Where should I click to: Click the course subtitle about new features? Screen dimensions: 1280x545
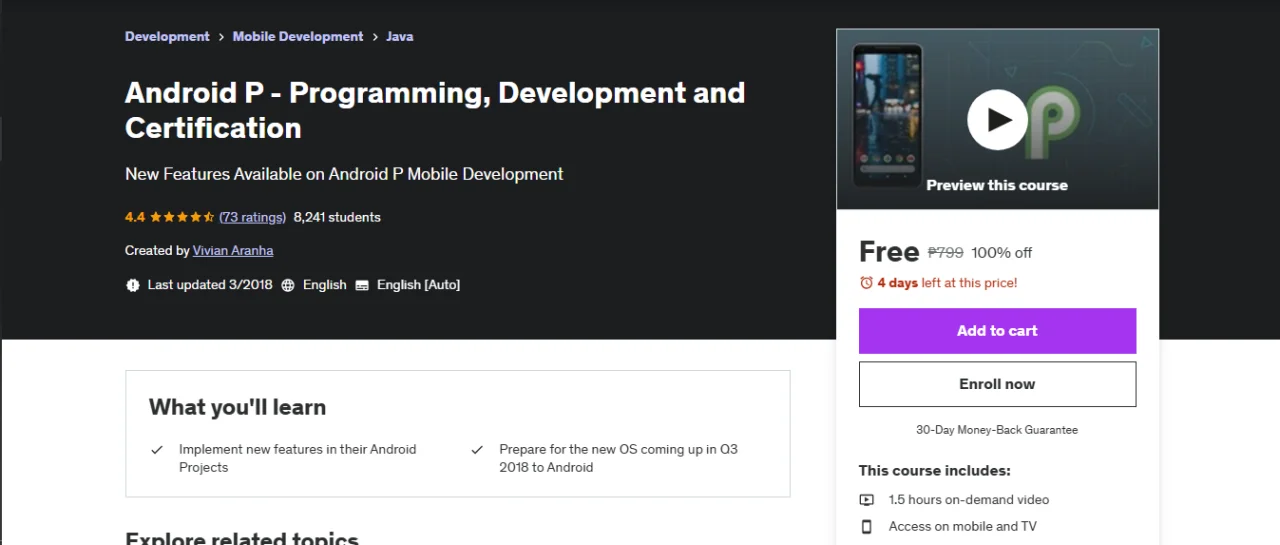[344, 174]
